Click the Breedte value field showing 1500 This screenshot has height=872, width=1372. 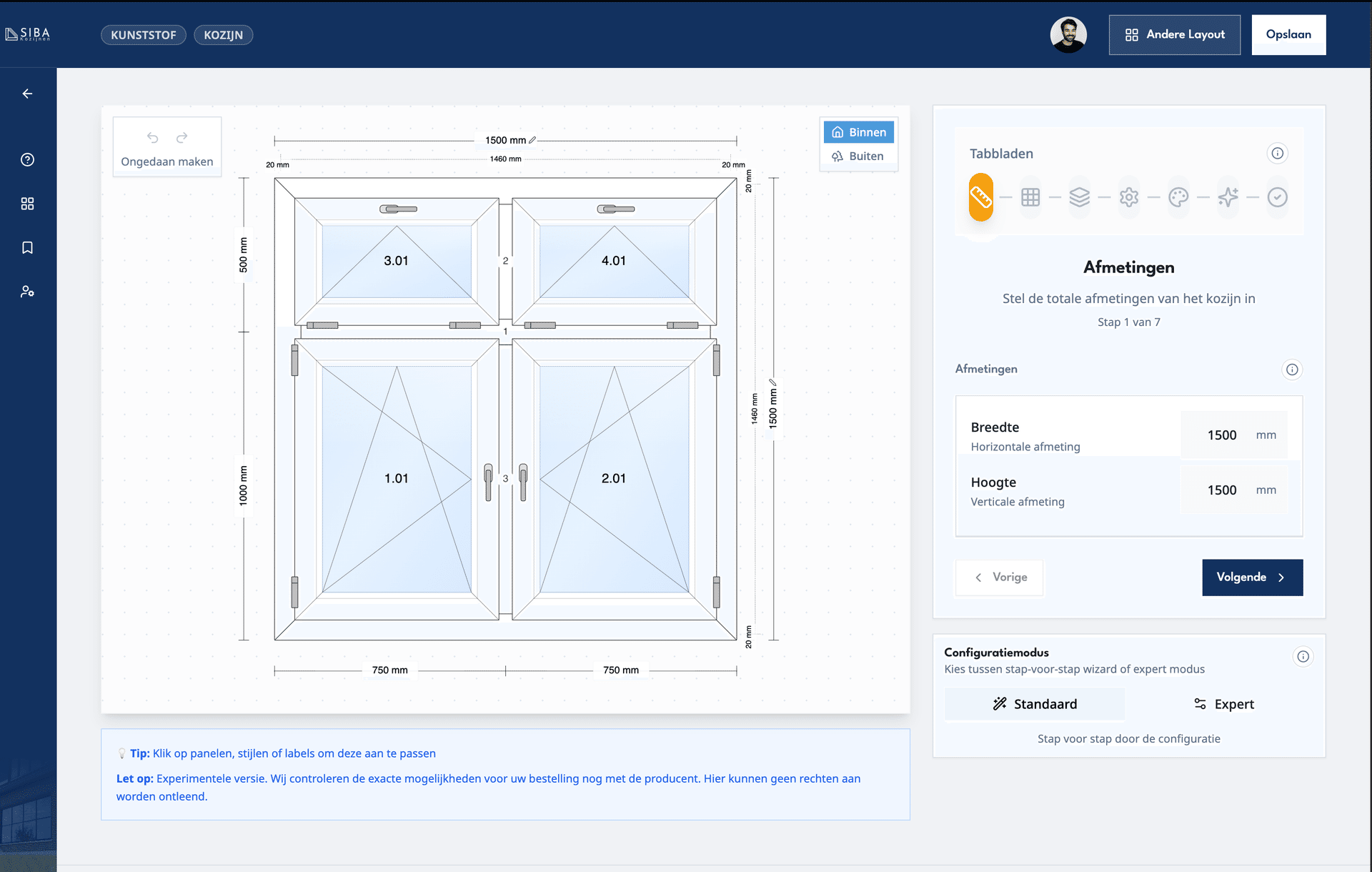pos(1223,435)
